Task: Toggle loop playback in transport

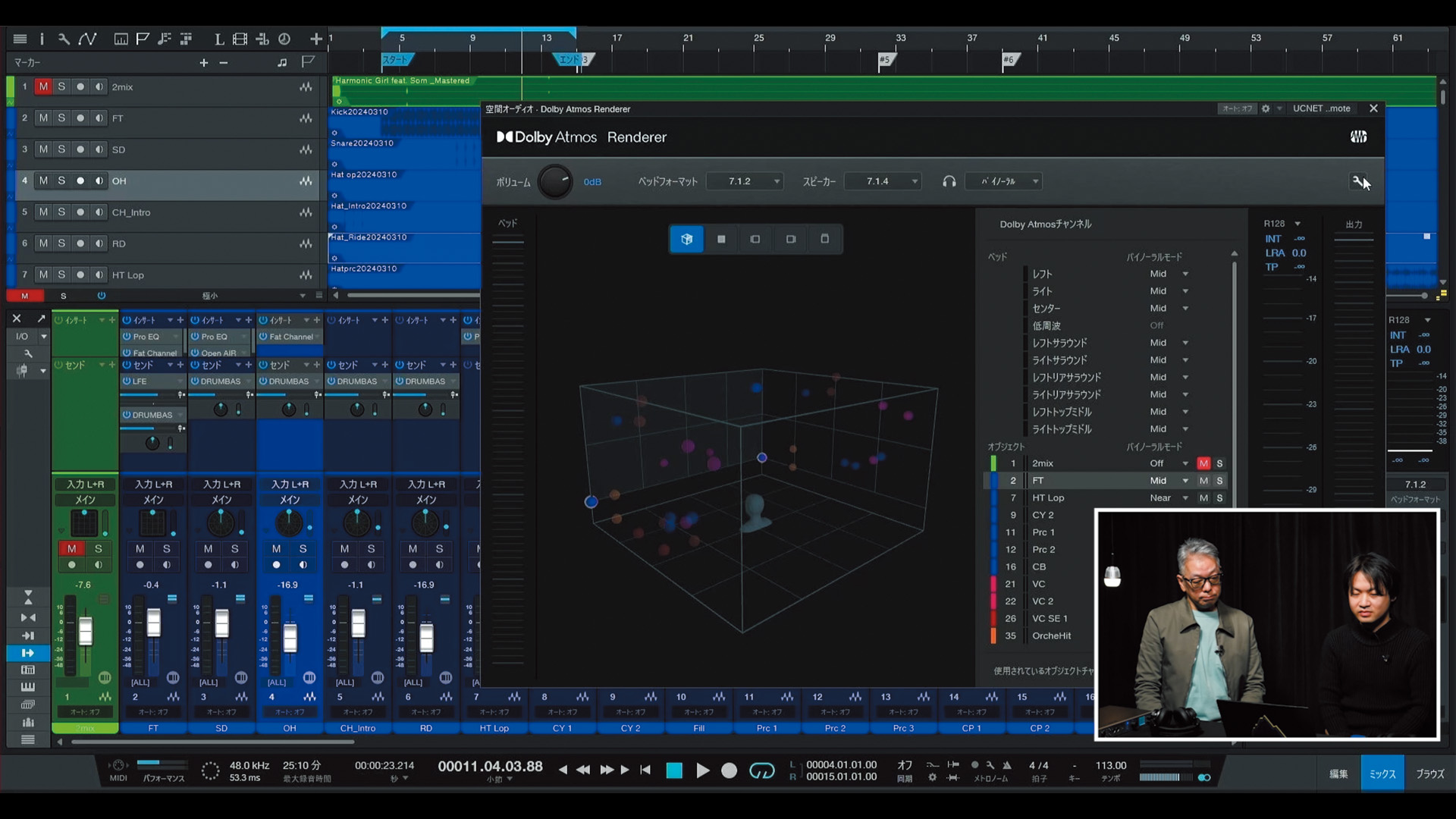Action: point(762,770)
